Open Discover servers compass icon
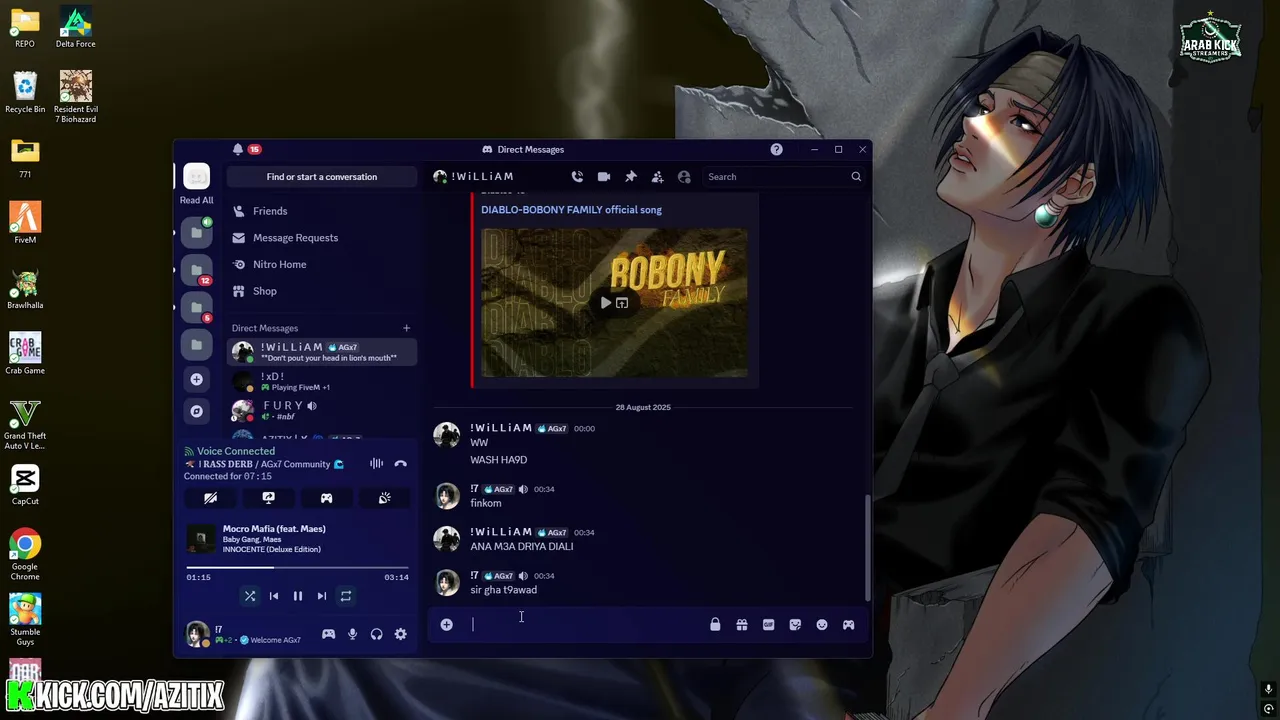Image resolution: width=1280 pixels, height=720 pixels. [197, 411]
